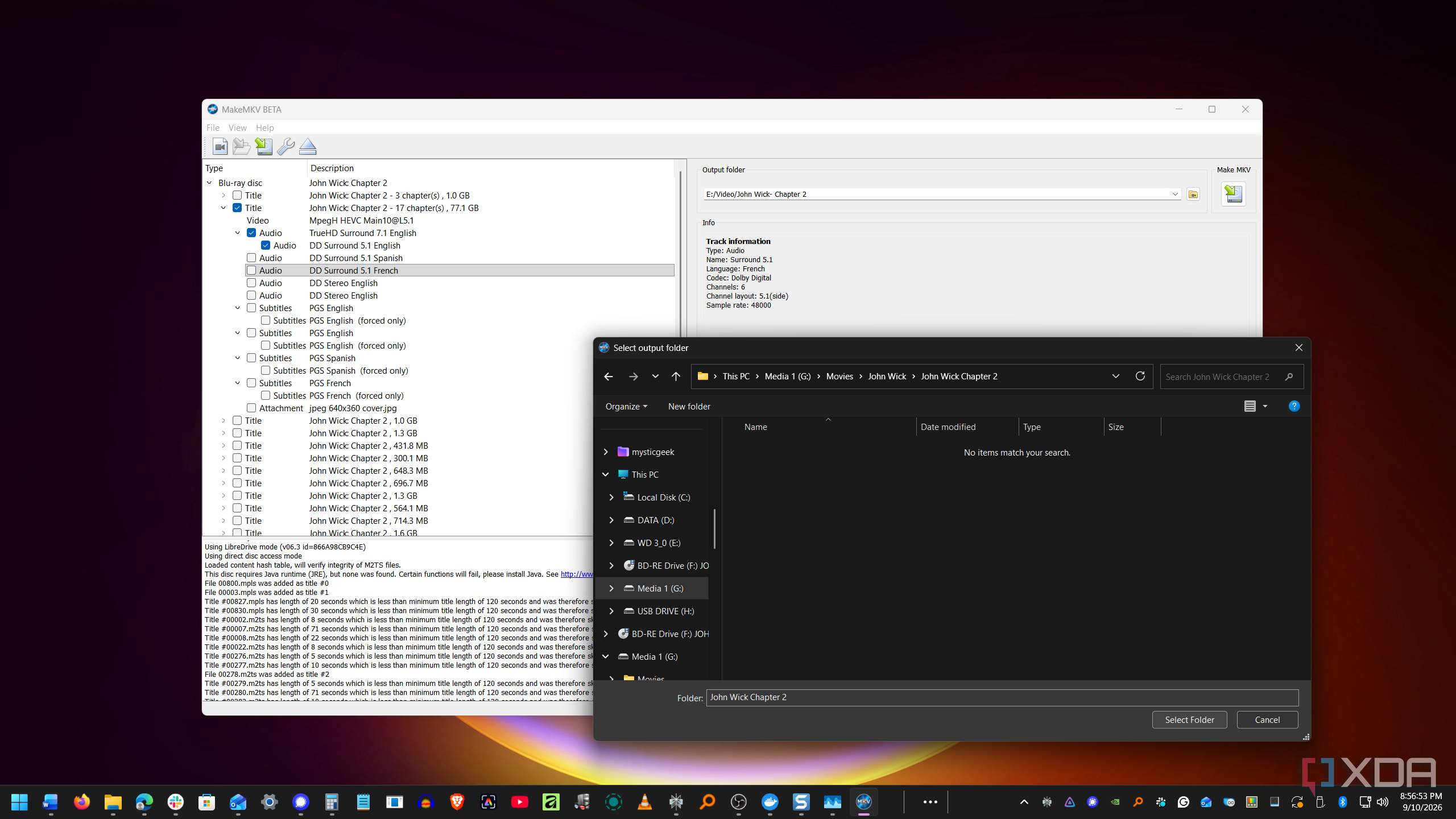
Task: Refresh the John Wick Chapter 2 folder view
Action: click(x=1140, y=377)
